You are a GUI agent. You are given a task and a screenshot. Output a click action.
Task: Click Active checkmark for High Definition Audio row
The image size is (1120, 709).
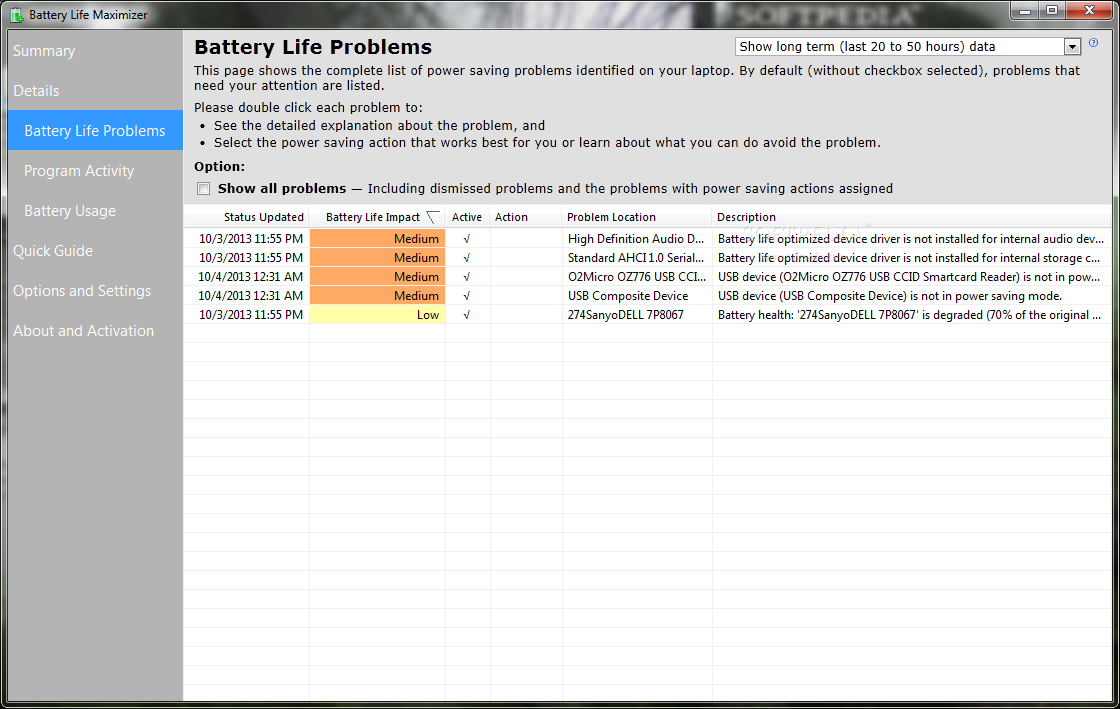click(x=466, y=238)
